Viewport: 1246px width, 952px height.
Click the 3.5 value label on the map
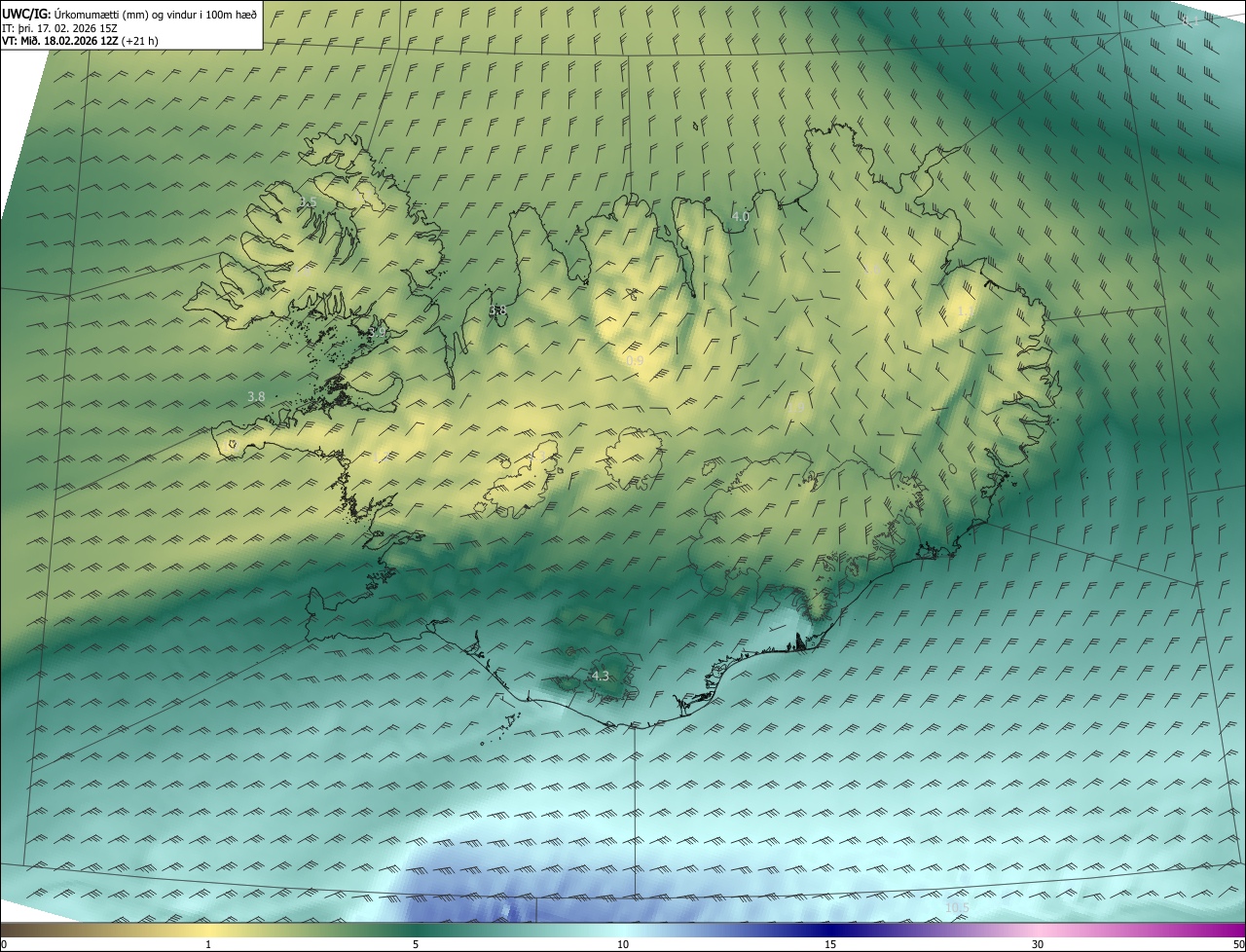tap(308, 201)
